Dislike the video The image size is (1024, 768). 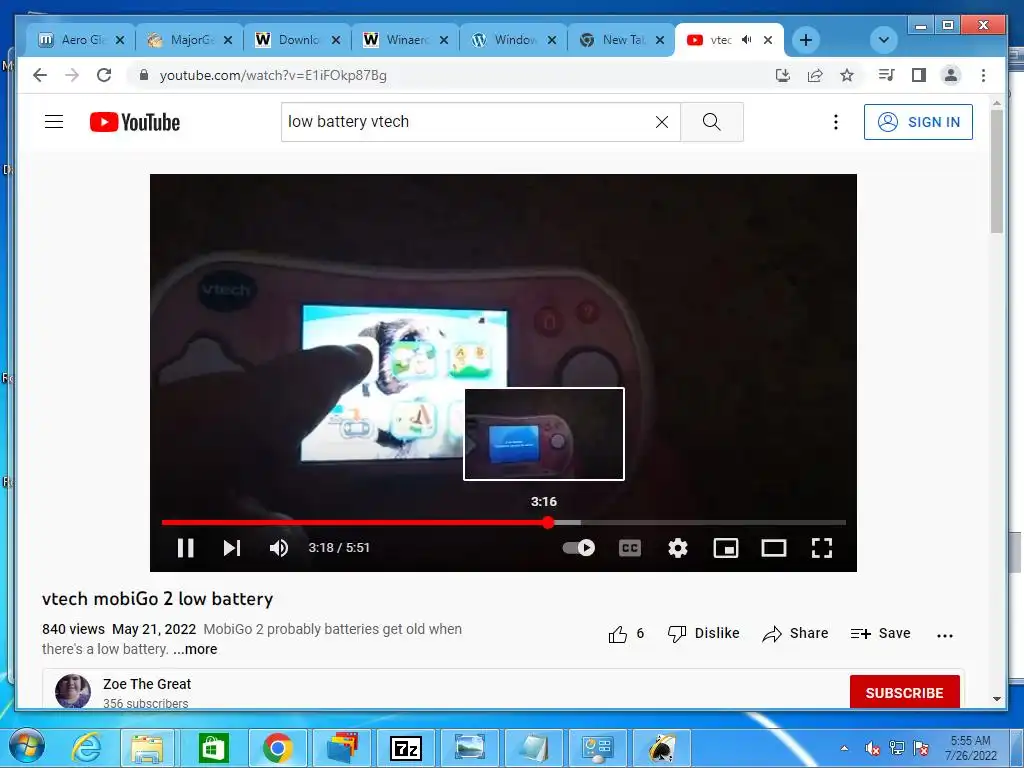(703, 633)
